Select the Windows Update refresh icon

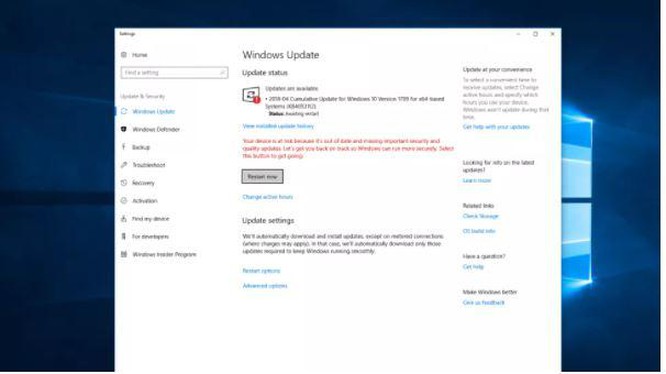[x=124, y=111]
